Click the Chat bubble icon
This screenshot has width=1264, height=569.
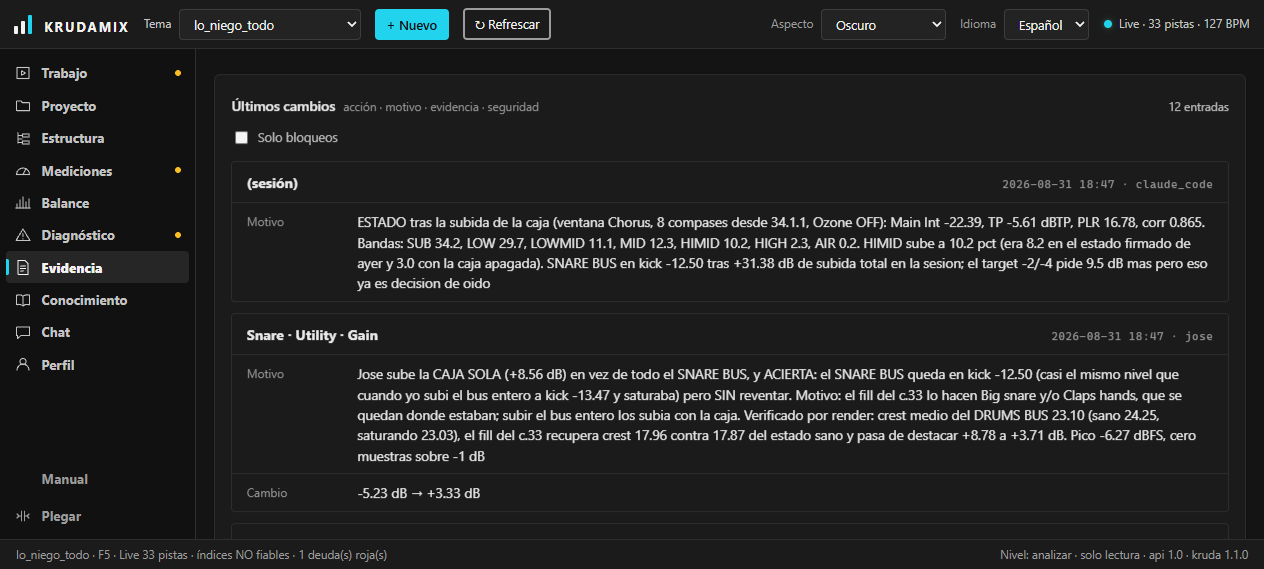click(23, 332)
